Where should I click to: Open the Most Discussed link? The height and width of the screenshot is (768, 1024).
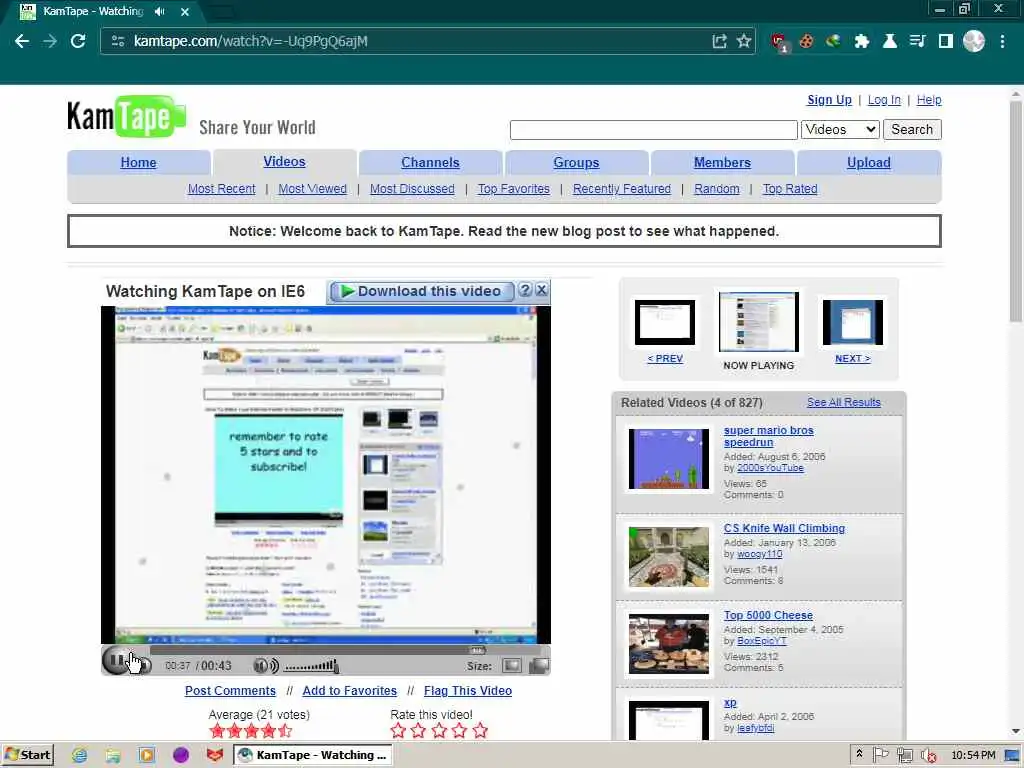click(x=412, y=189)
